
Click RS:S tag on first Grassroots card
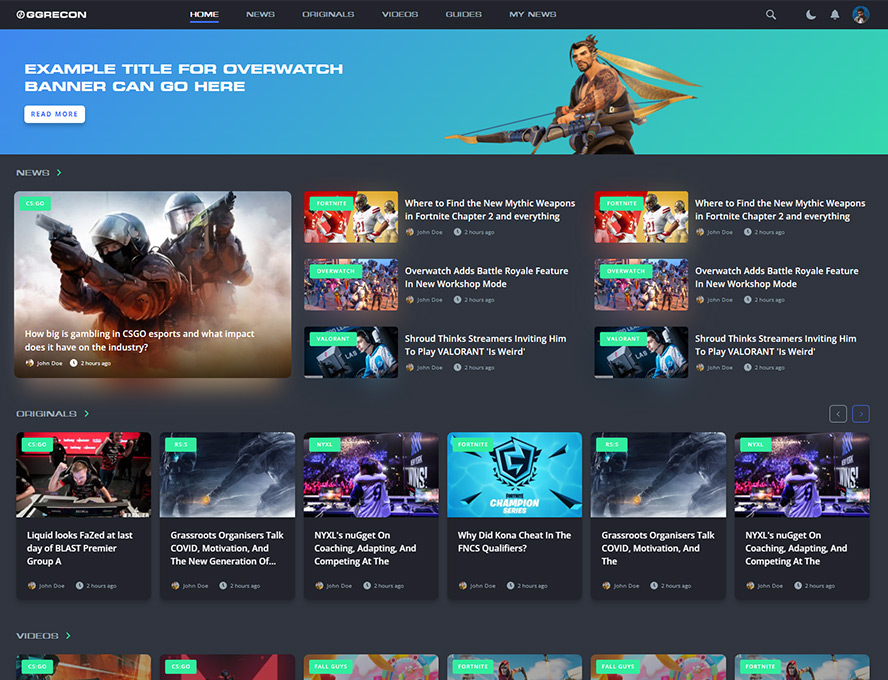click(x=181, y=444)
